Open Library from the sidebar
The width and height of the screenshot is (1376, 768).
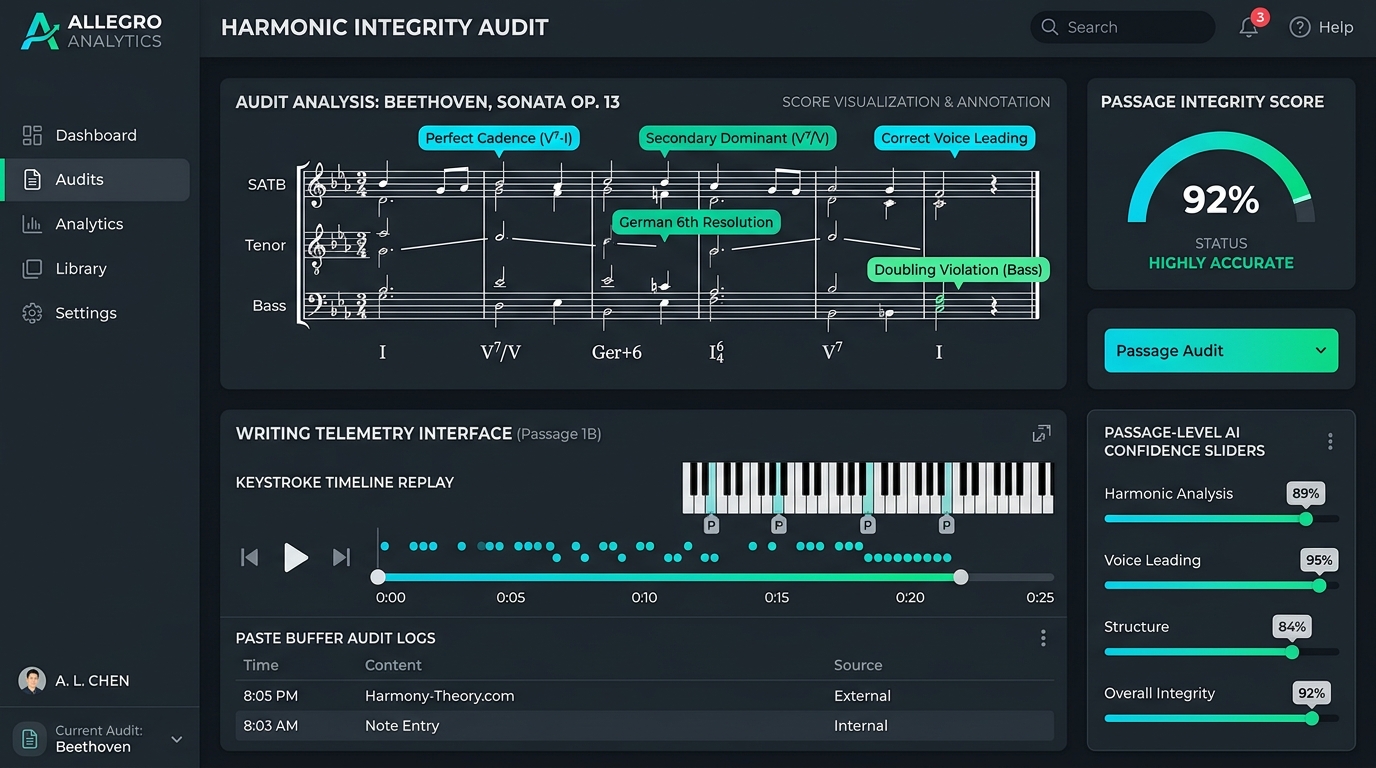point(96,268)
